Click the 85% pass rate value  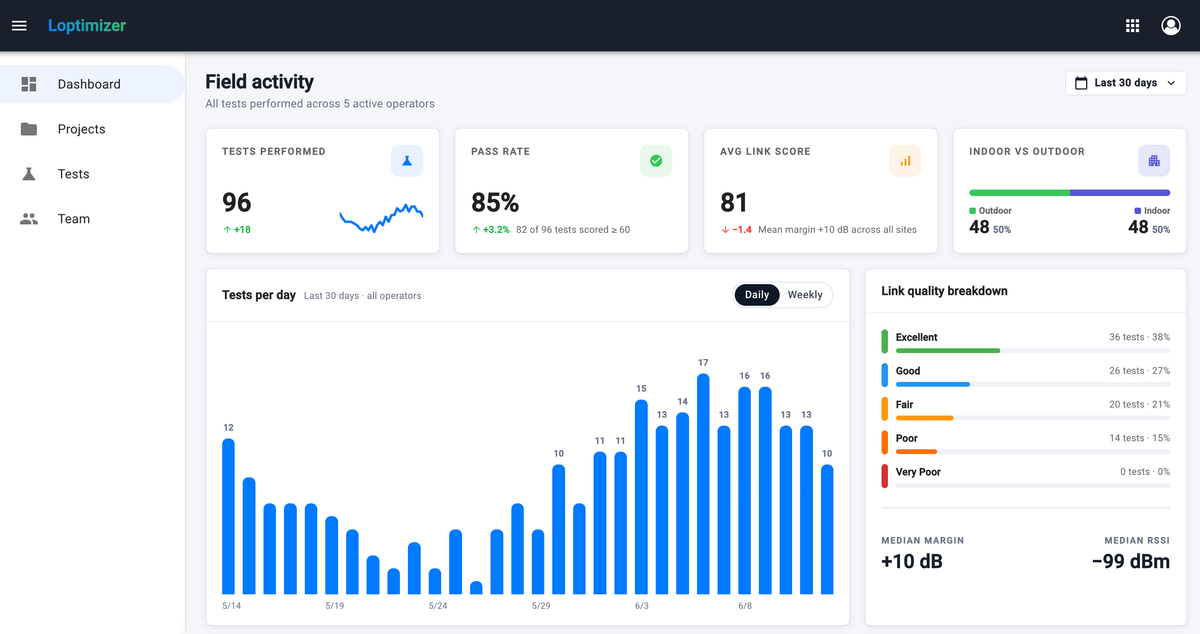[495, 203]
